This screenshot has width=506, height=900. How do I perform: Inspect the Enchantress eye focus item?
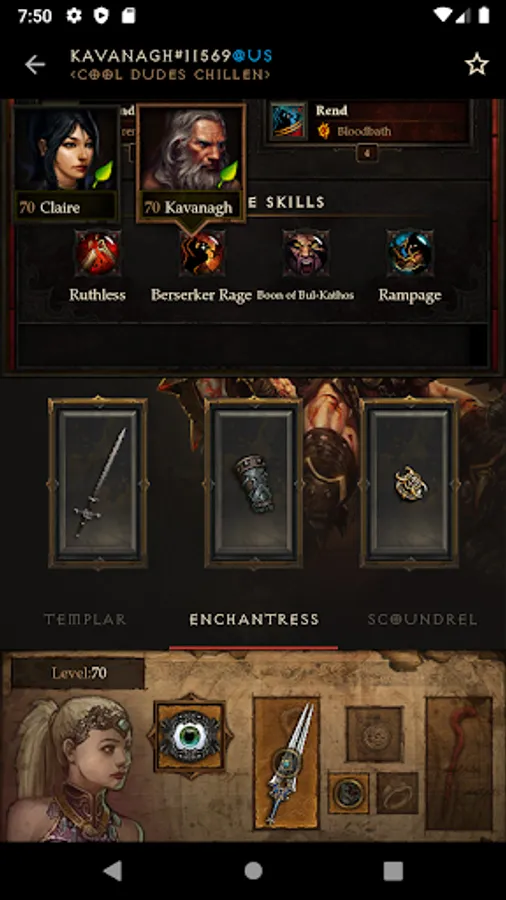[x=189, y=736]
